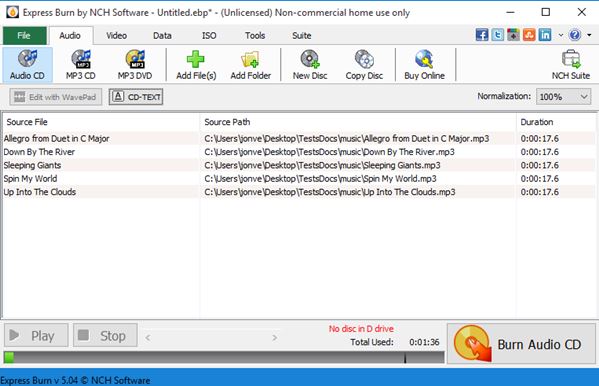Sort by the Duration column header
Viewport: 599px width, 386px height.
tap(555, 122)
